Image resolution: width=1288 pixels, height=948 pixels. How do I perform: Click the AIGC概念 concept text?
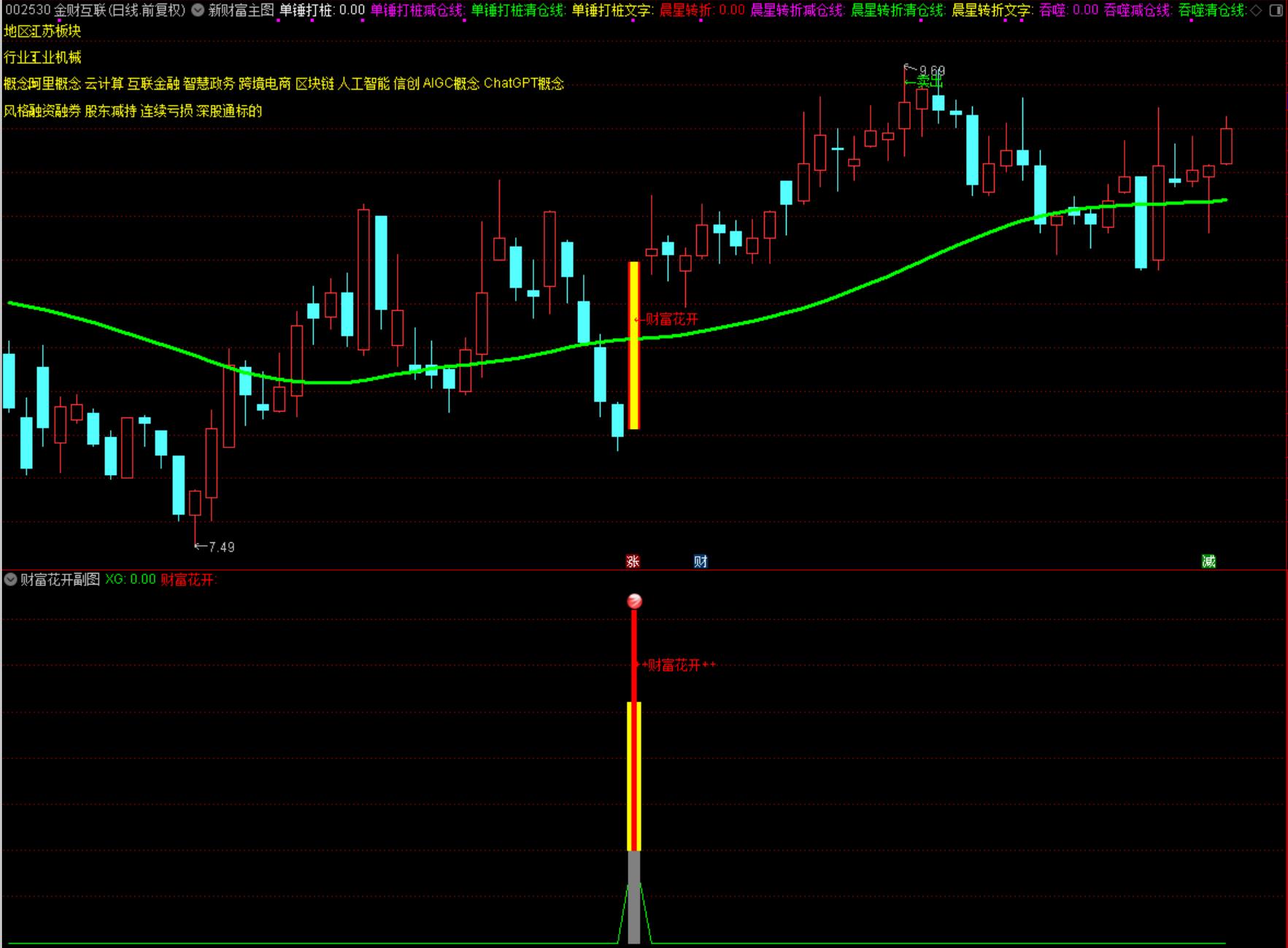452,83
